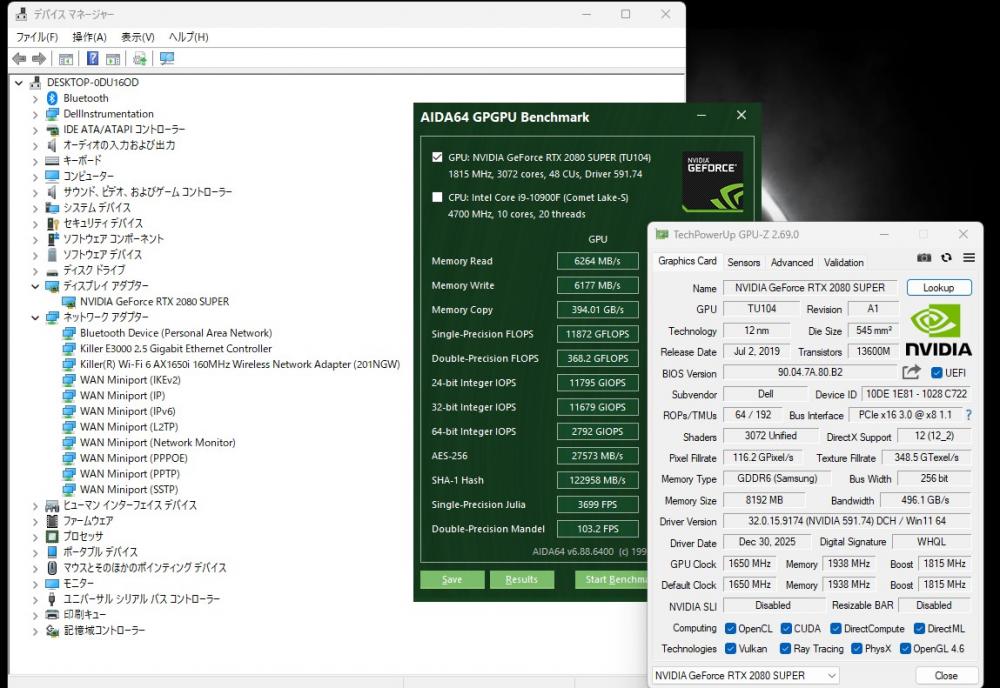Select WAN Miniport (PPPOE) entry

[x=134, y=458]
